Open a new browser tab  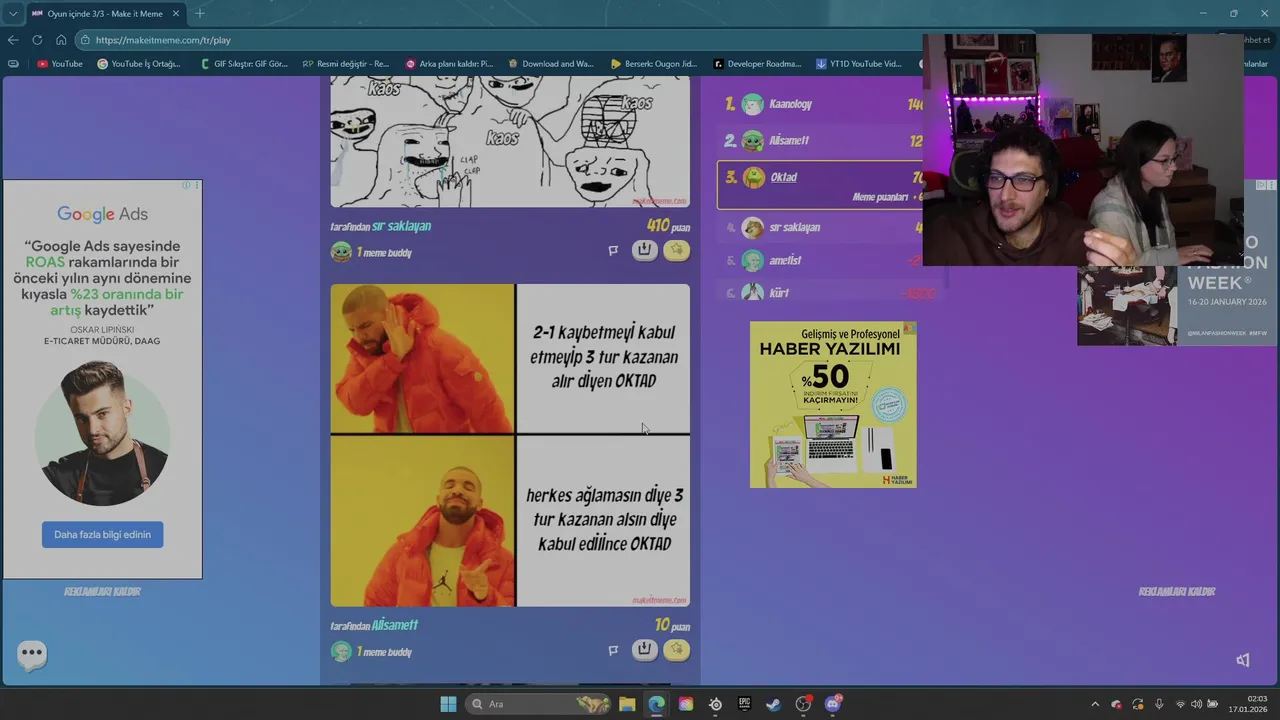pyautogui.click(x=199, y=14)
